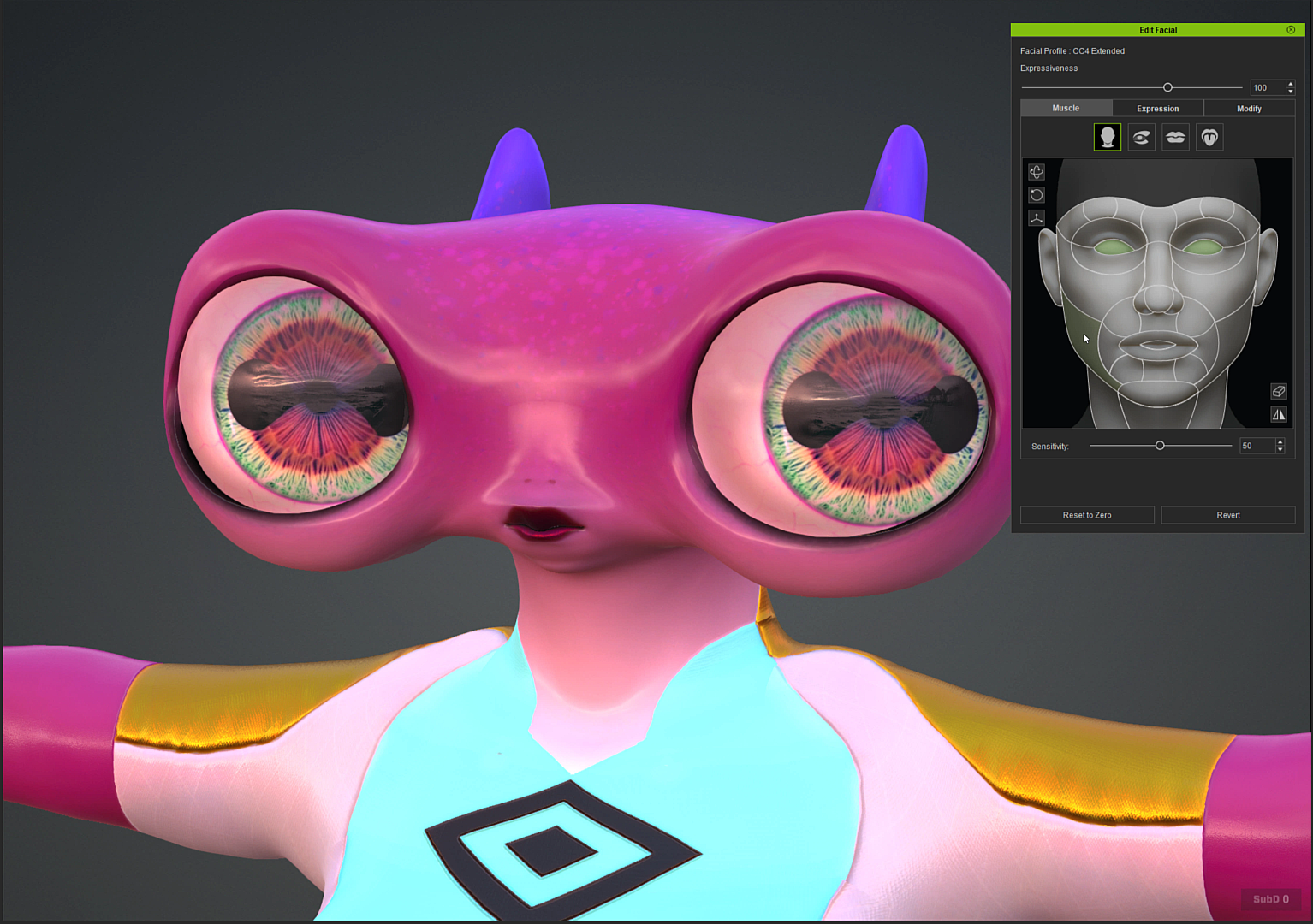The height and width of the screenshot is (924, 1313).
Task: Switch to the eye muscle panel icon
Action: point(1141,137)
